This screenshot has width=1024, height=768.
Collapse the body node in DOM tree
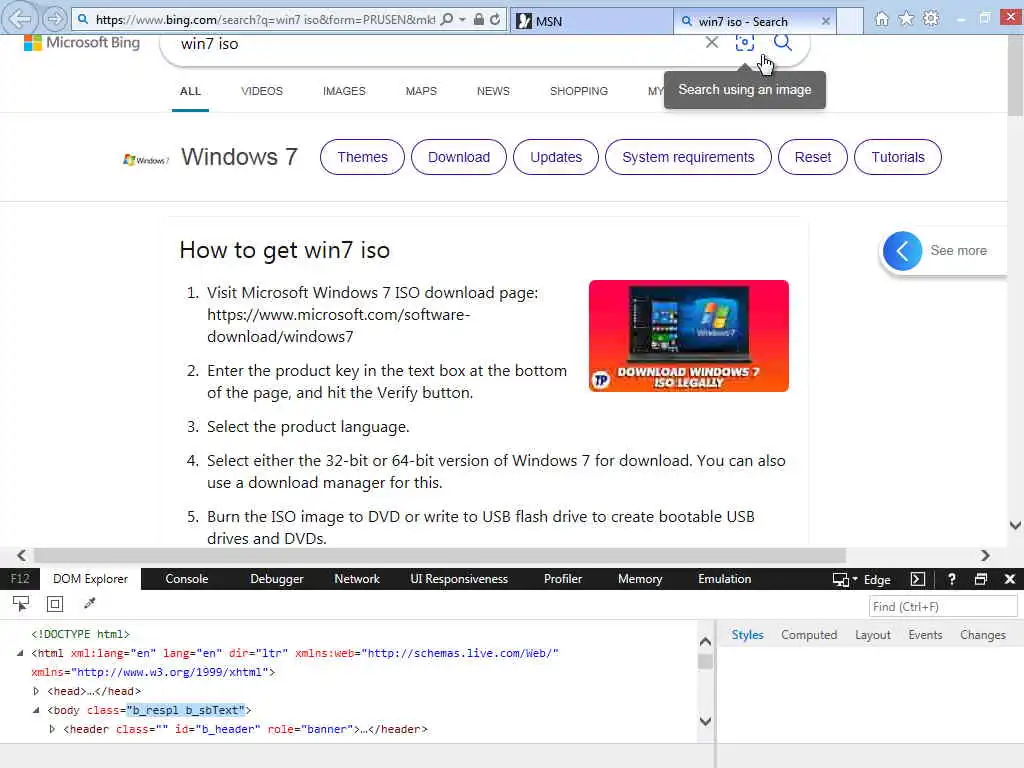tap(36, 710)
